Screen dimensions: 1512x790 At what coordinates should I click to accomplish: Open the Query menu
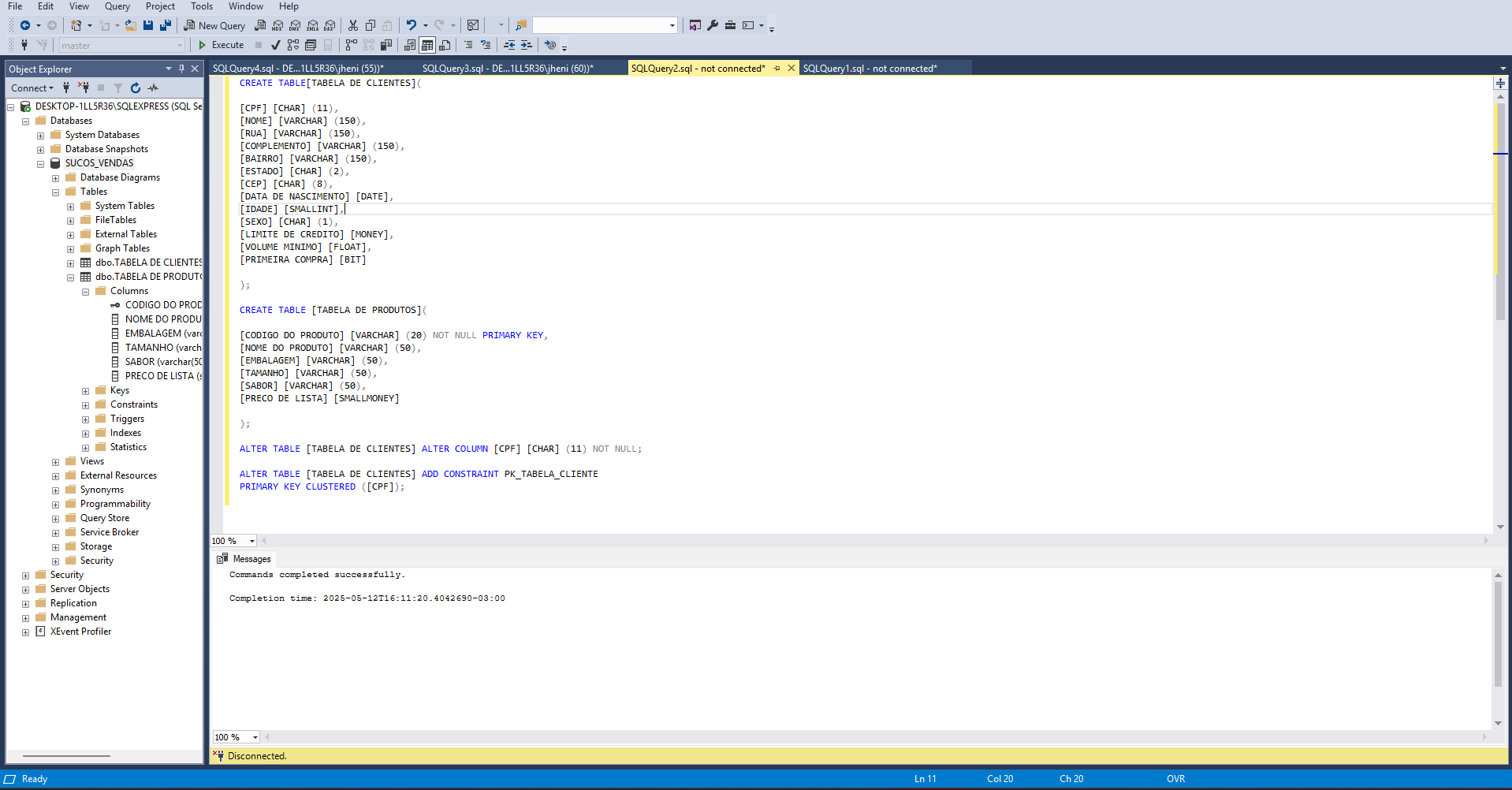[x=117, y=6]
